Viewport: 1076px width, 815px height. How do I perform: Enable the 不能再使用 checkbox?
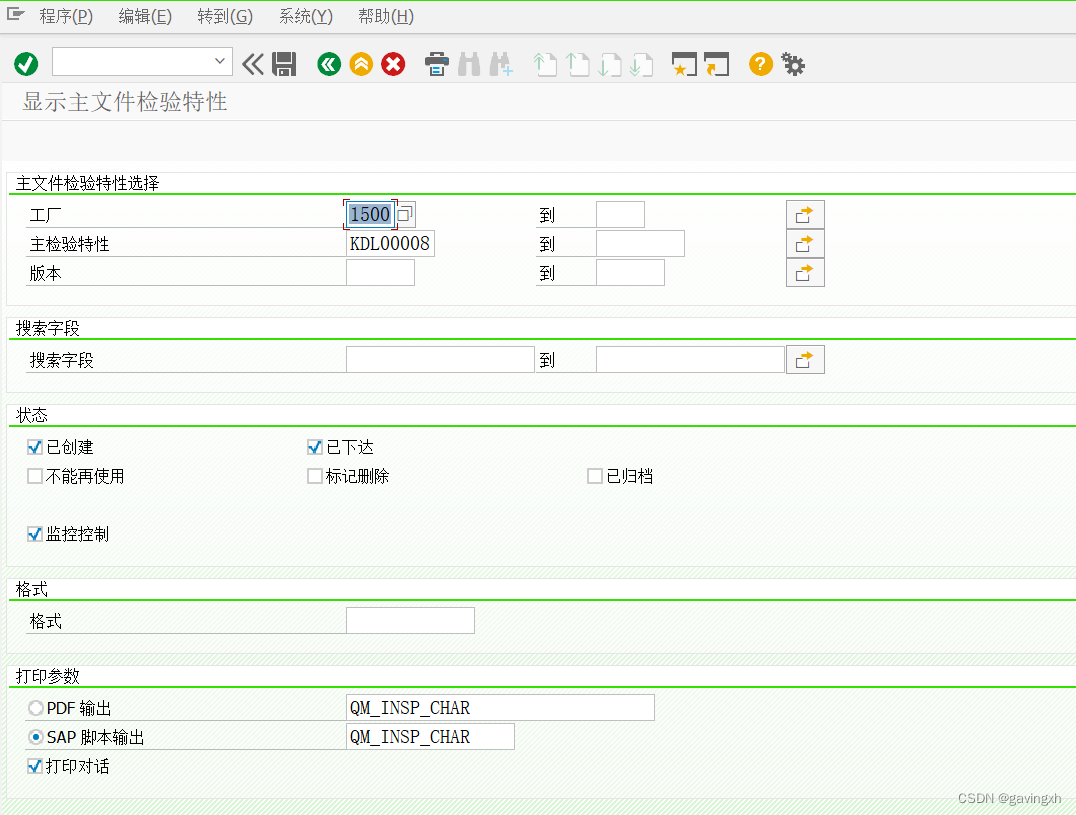point(35,476)
